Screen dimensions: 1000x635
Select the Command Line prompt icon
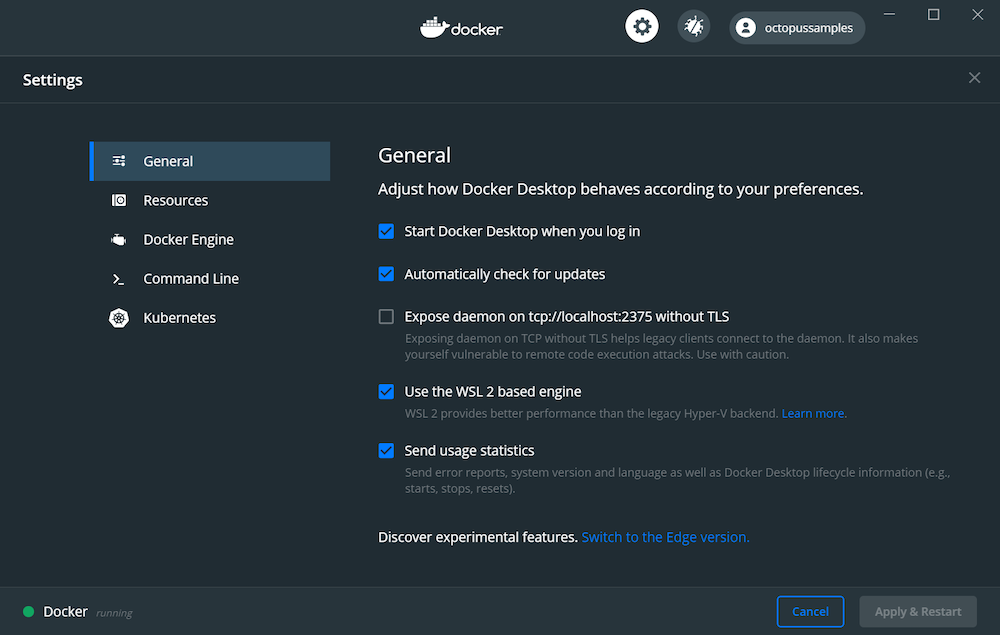[119, 279]
